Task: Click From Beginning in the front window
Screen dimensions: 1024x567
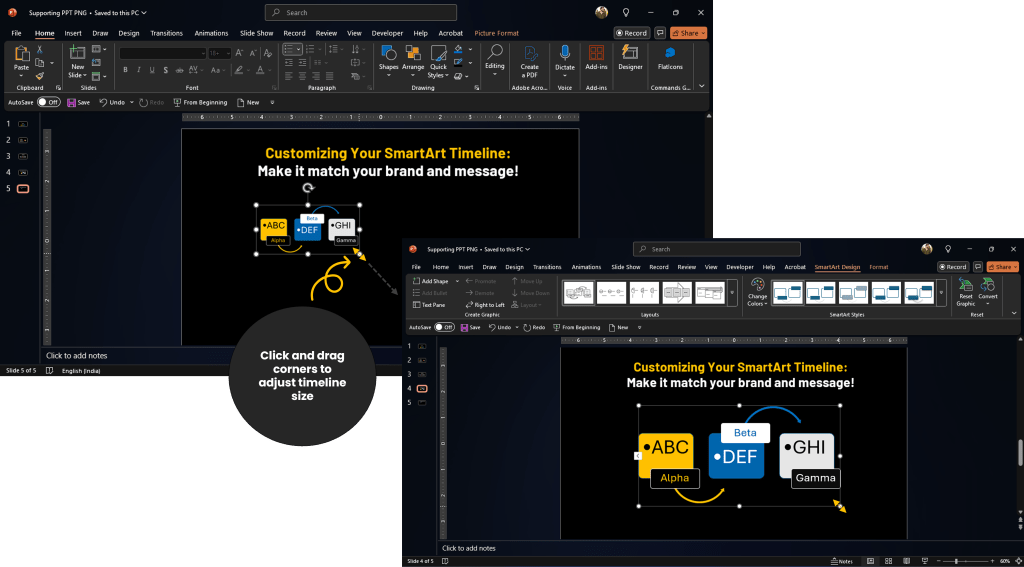Action: (x=576, y=327)
